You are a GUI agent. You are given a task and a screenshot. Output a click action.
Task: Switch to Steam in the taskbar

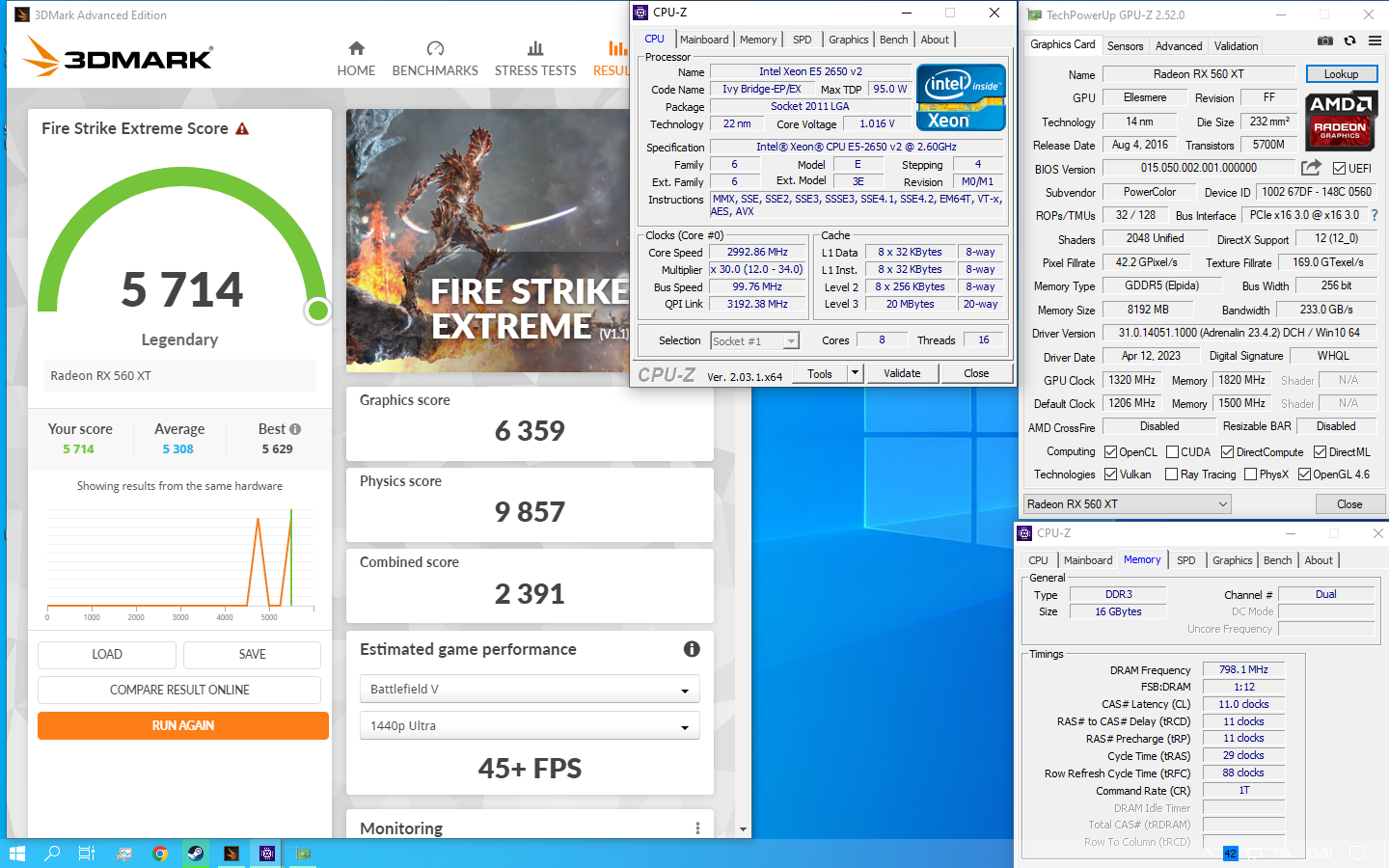(x=196, y=854)
